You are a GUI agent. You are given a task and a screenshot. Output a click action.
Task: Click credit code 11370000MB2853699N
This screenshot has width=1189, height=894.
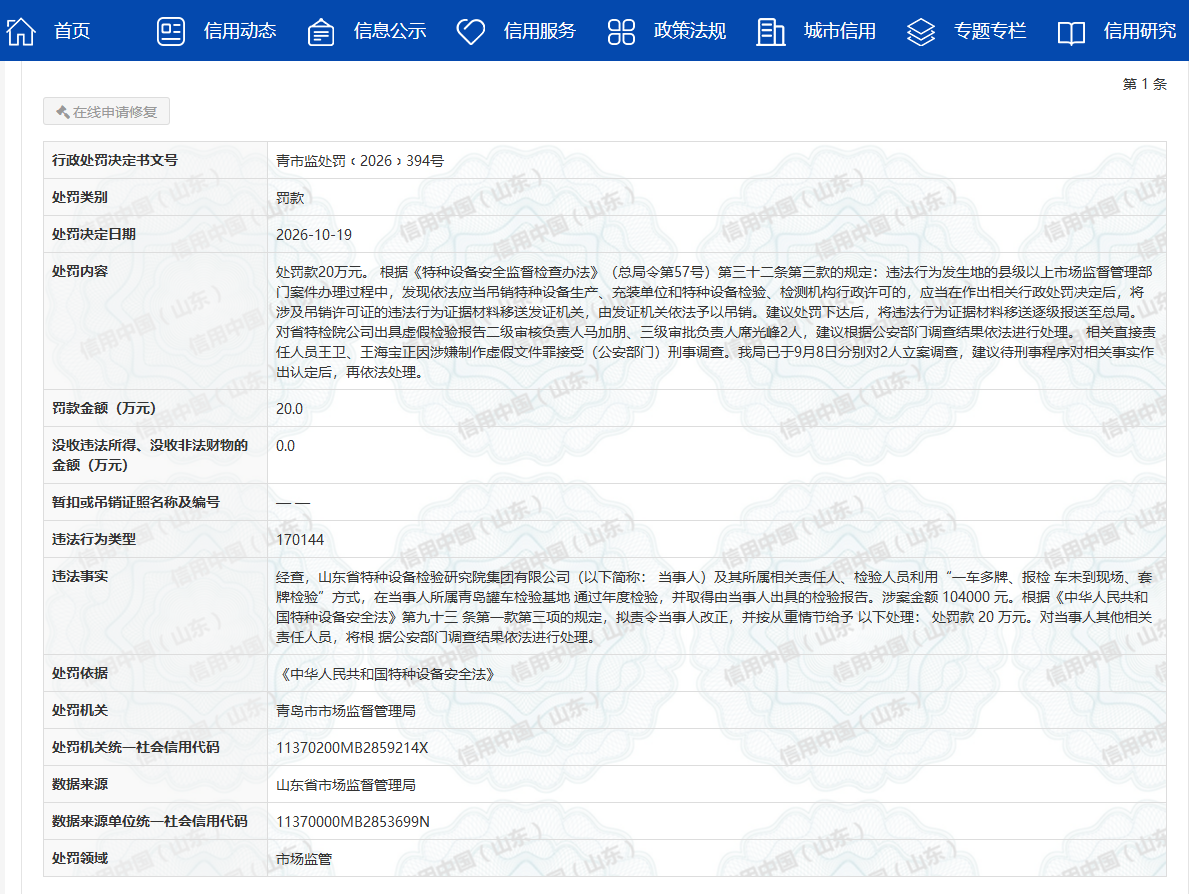tap(353, 822)
